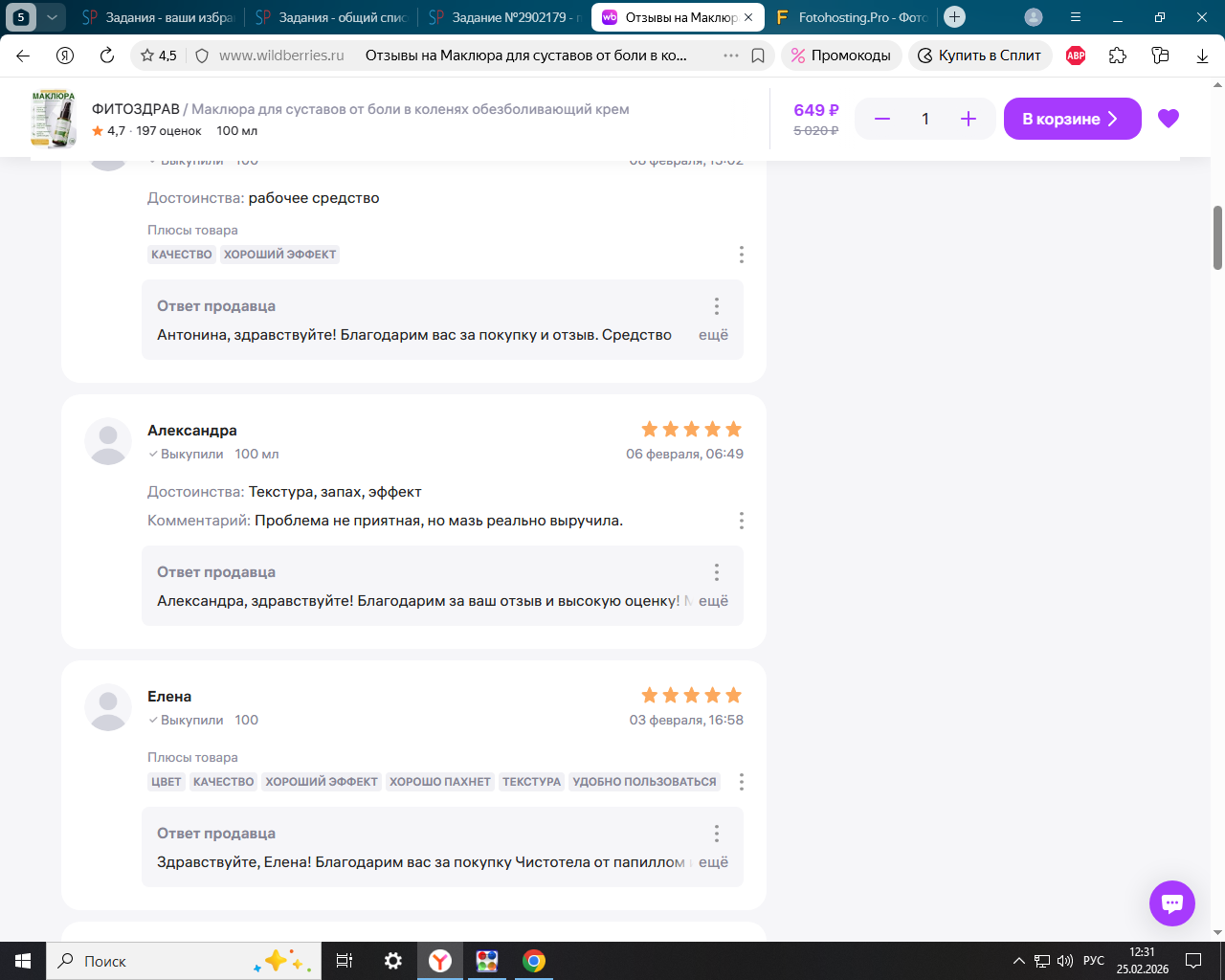
Task: Click the www.wildberries.ru address field
Action: point(281,56)
